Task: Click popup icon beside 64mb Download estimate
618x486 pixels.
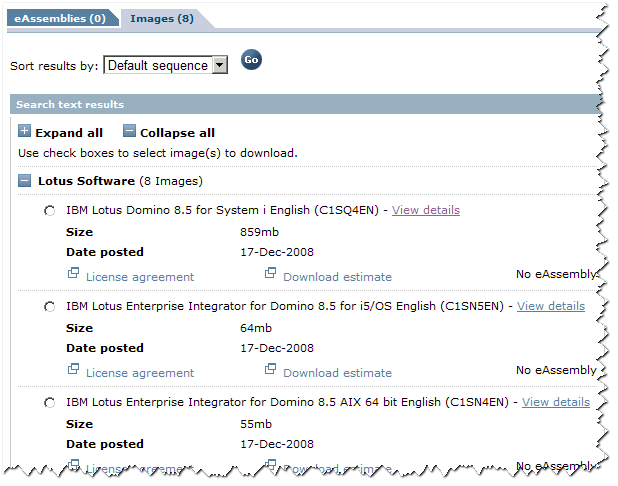Action: [270, 369]
